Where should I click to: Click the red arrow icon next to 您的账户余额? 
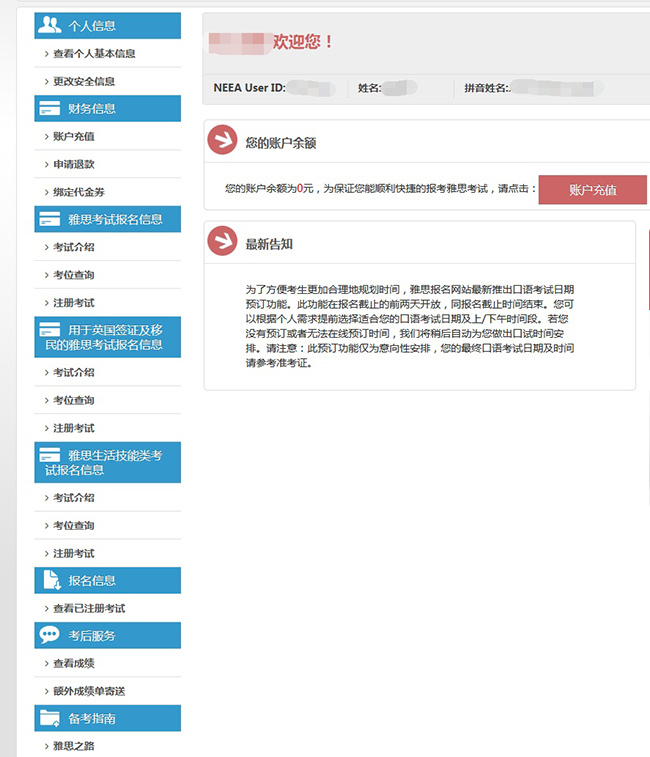point(221,141)
